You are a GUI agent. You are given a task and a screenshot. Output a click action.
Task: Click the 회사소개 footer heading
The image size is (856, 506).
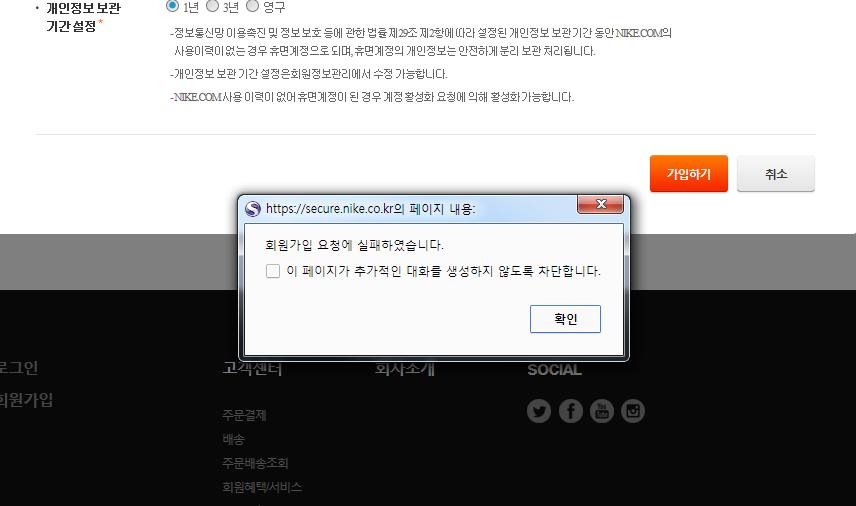click(x=404, y=369)
